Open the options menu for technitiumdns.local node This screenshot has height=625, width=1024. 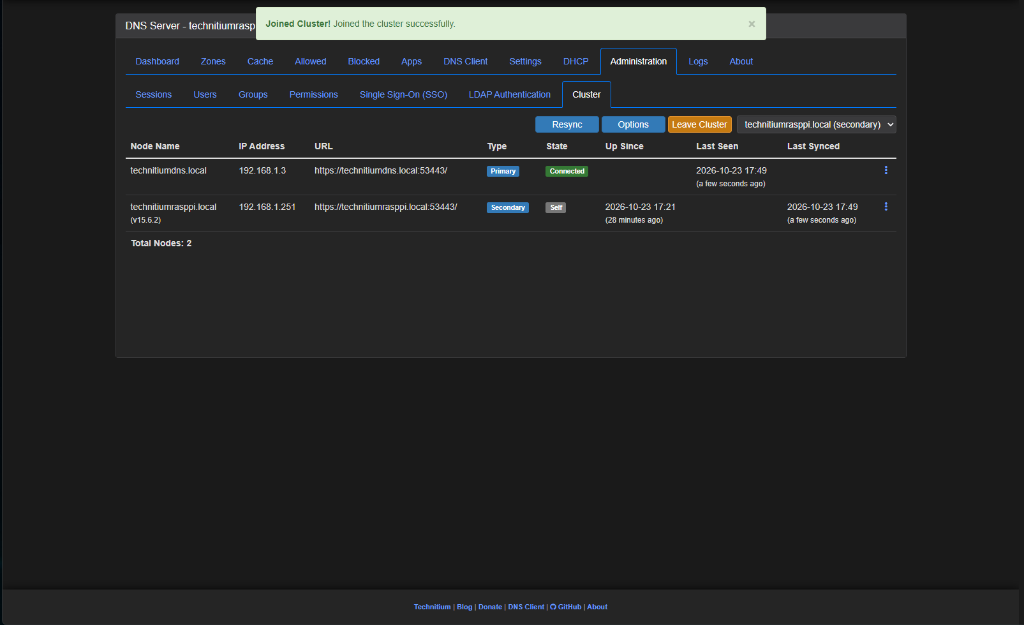(x=886, y=170)
